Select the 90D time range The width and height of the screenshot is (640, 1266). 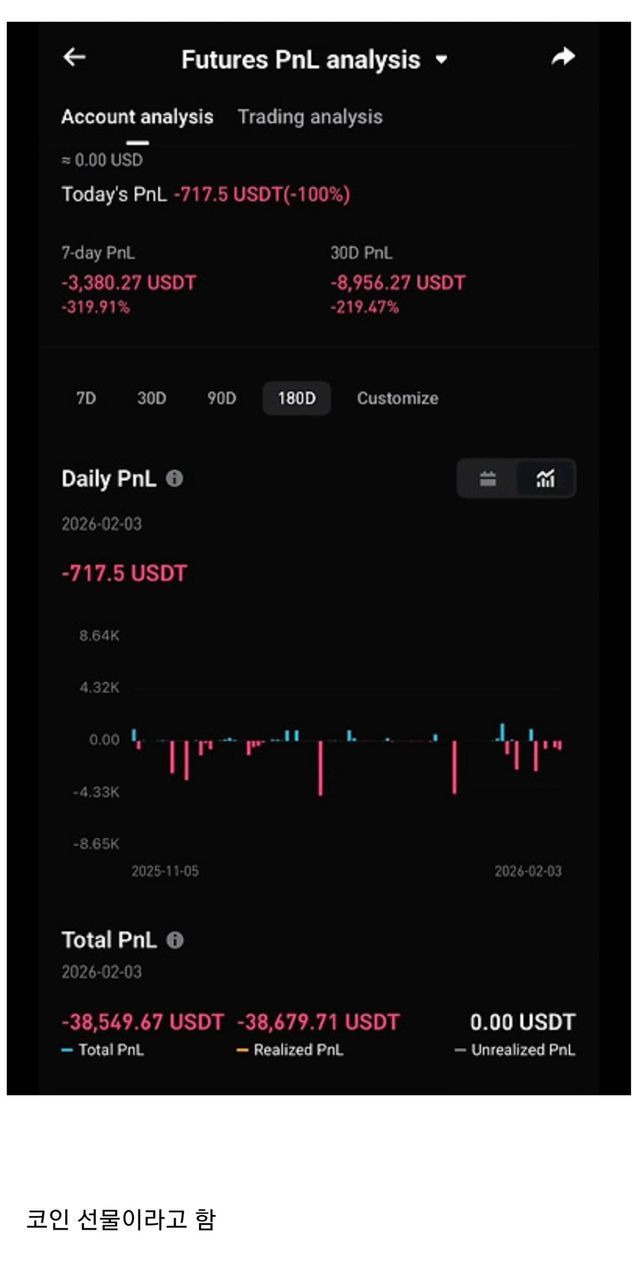[221, 398]
